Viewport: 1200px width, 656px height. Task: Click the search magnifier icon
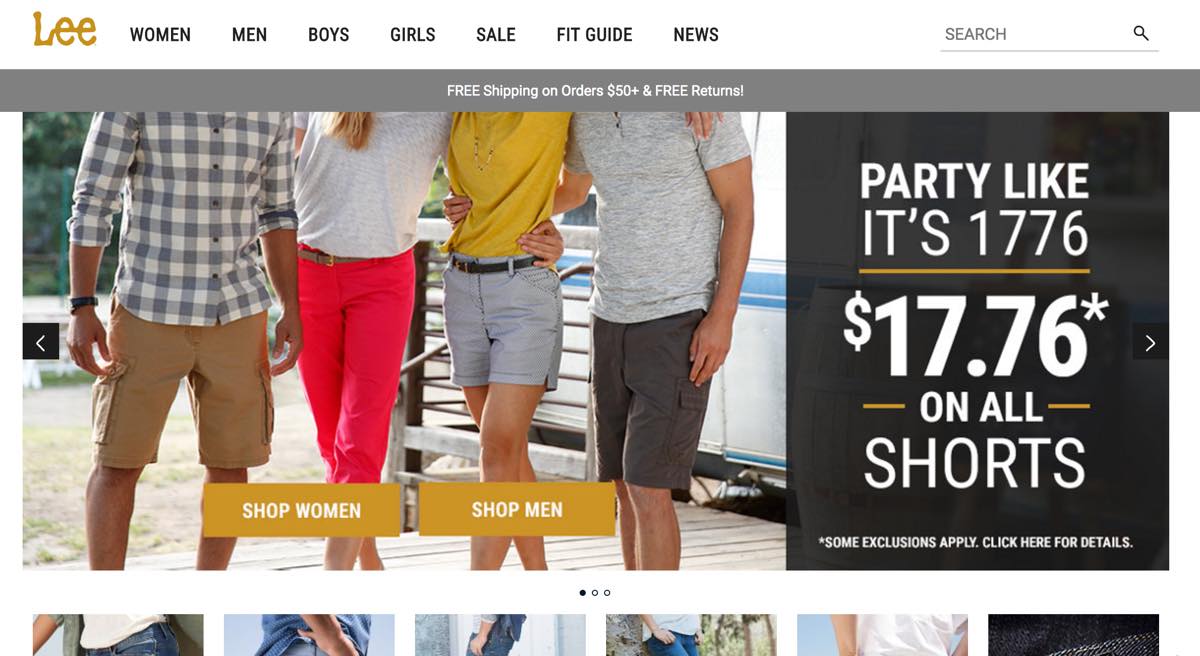click(x=1141, y=33)
